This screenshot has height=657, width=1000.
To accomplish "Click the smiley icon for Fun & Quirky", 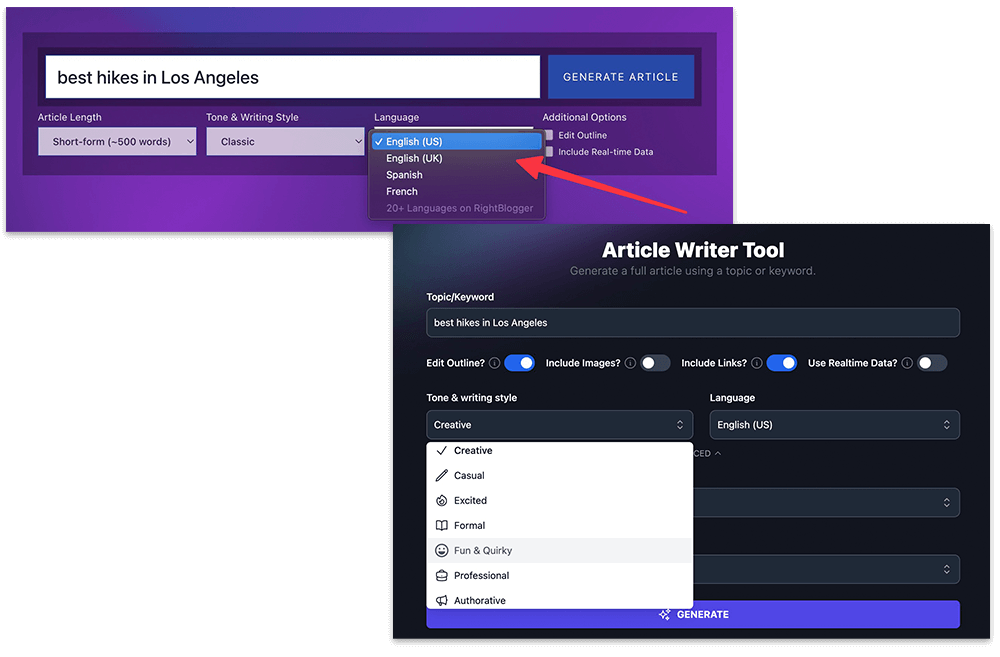I will 441,550.
